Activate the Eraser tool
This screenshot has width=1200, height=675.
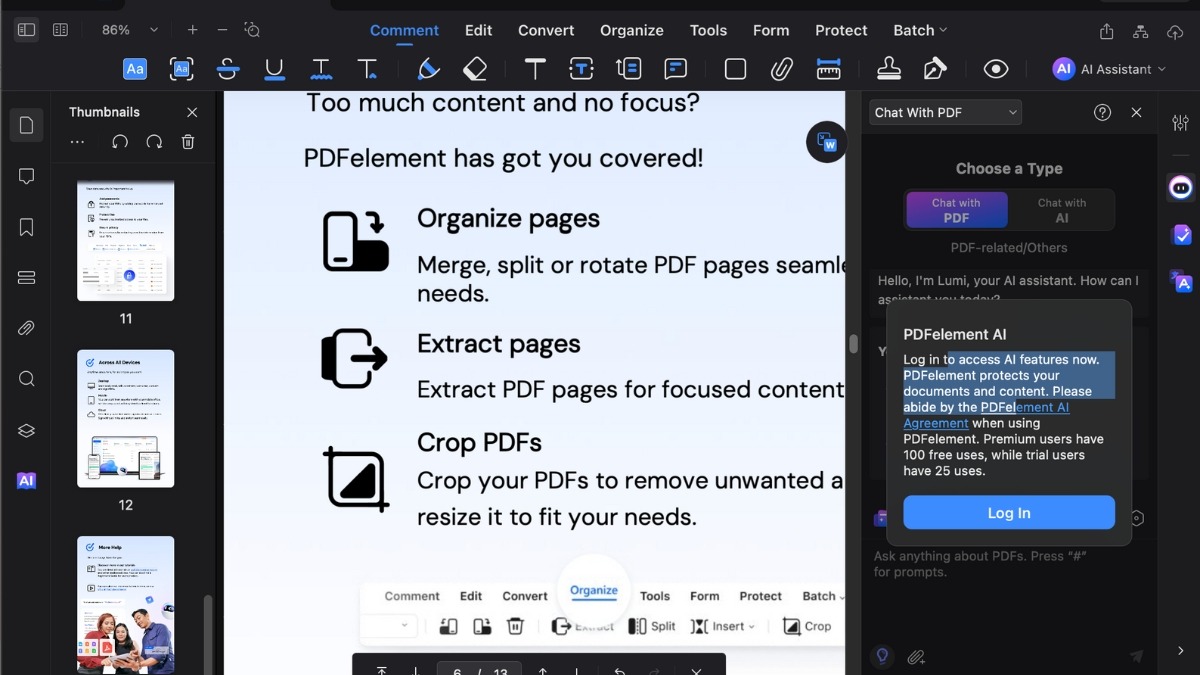coord(475,69)
